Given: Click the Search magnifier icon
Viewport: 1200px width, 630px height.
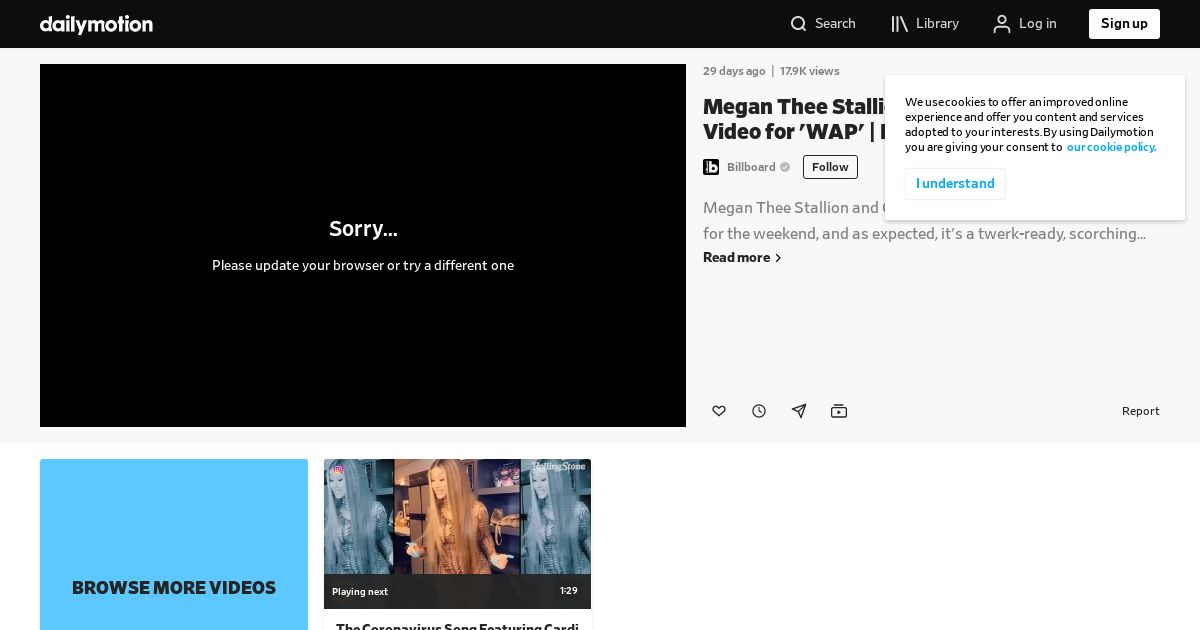Looking at the screenshot, I should 798,24.
